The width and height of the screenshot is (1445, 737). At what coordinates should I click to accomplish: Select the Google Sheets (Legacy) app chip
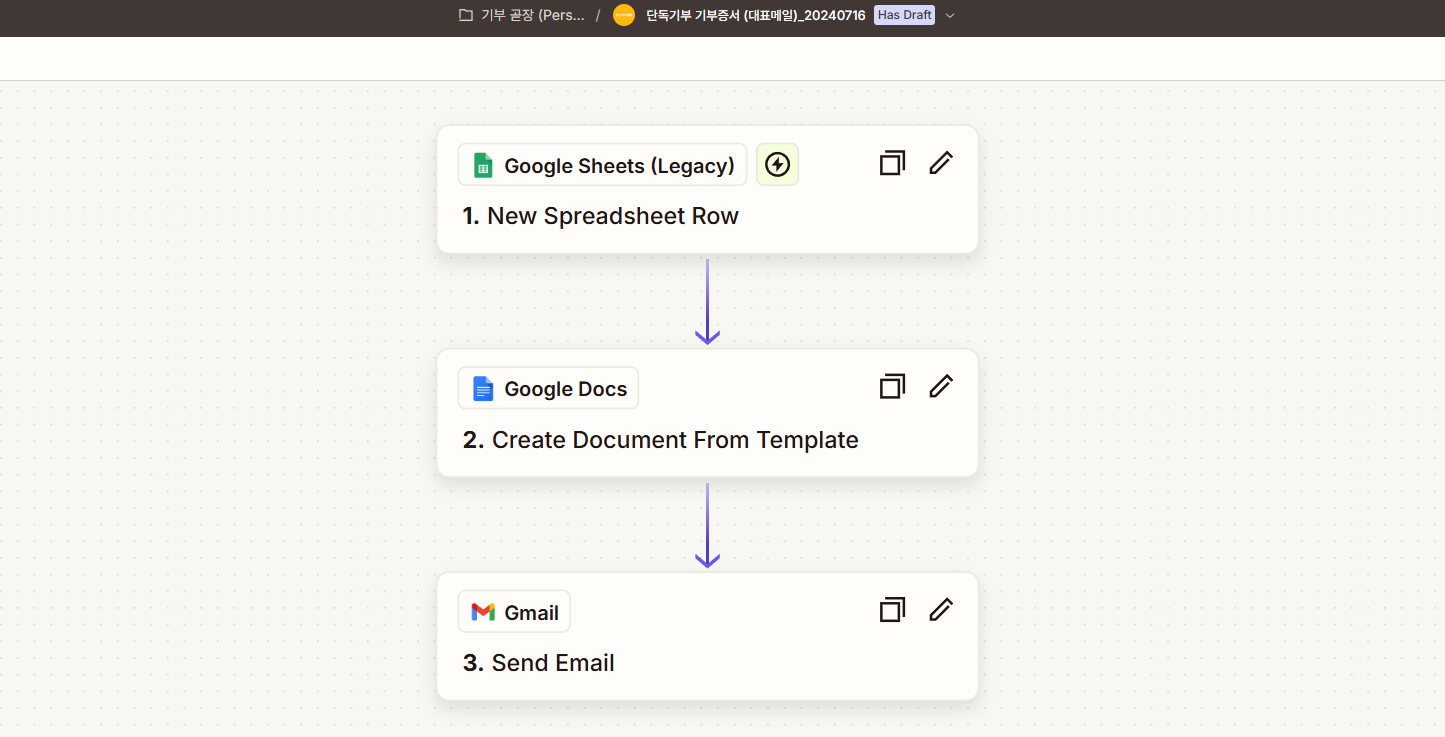pos(602,165)
